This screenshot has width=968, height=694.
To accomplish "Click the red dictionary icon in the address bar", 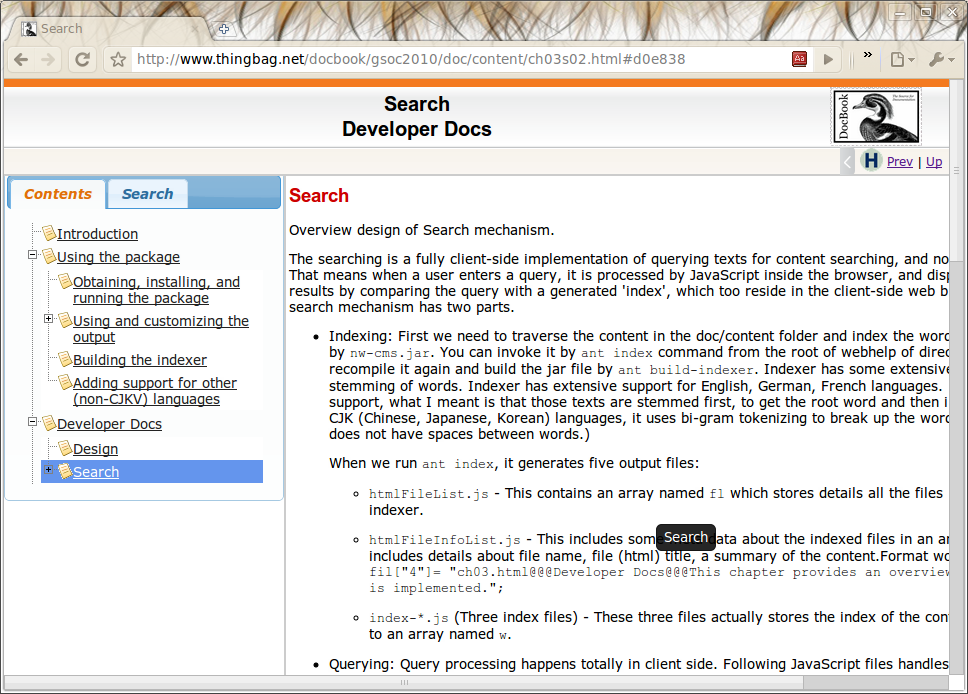I will 799,59.
